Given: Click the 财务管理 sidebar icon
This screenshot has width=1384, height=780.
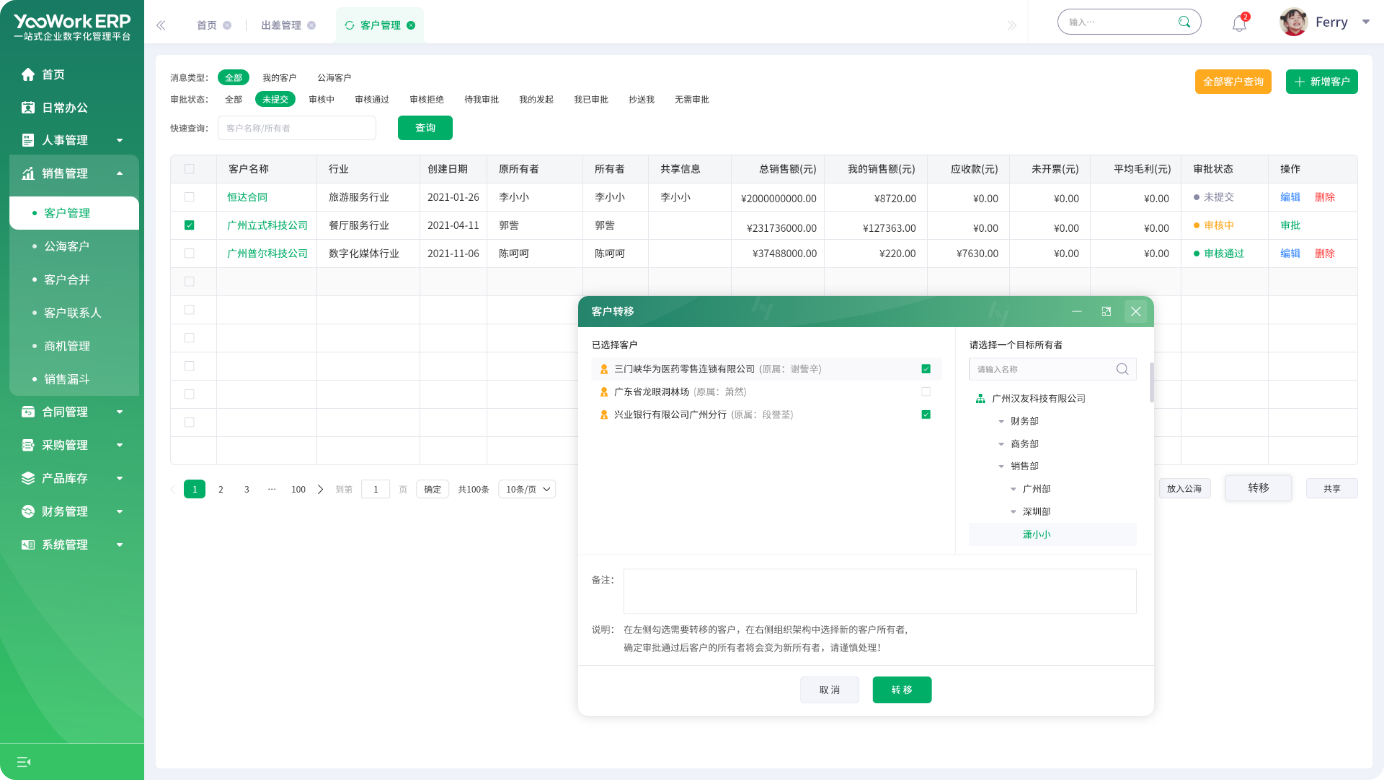Looking at the screenshot, I should [x=28, y=511].
